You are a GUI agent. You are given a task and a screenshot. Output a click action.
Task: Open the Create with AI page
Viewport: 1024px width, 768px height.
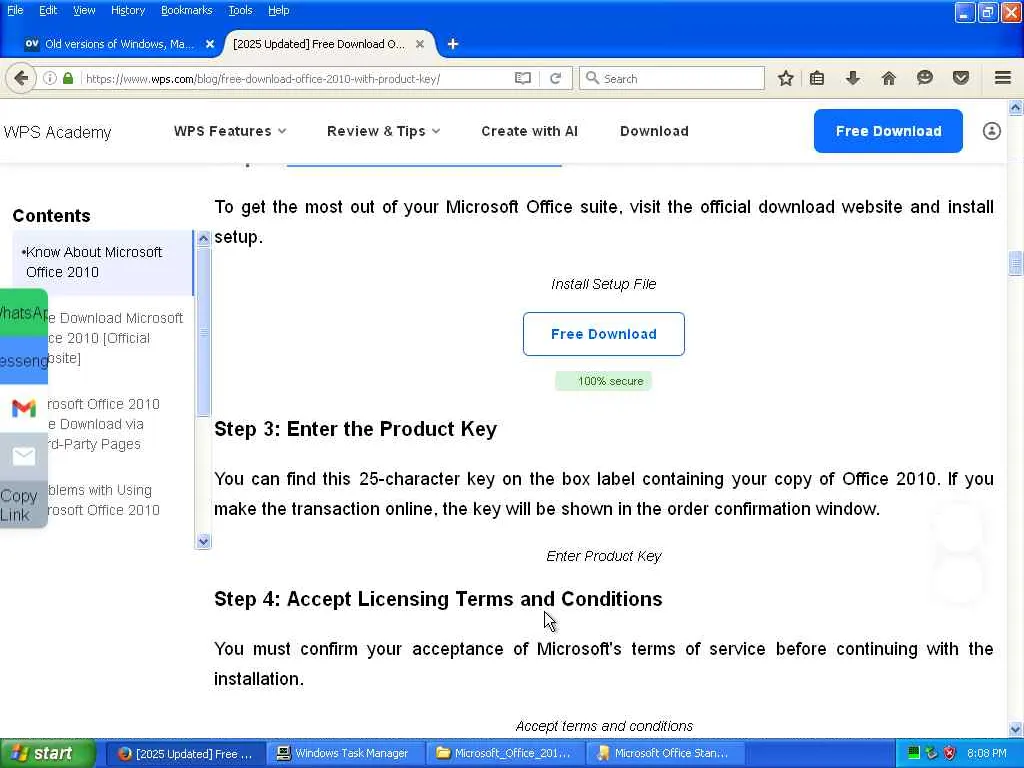[x=530, y=131]
